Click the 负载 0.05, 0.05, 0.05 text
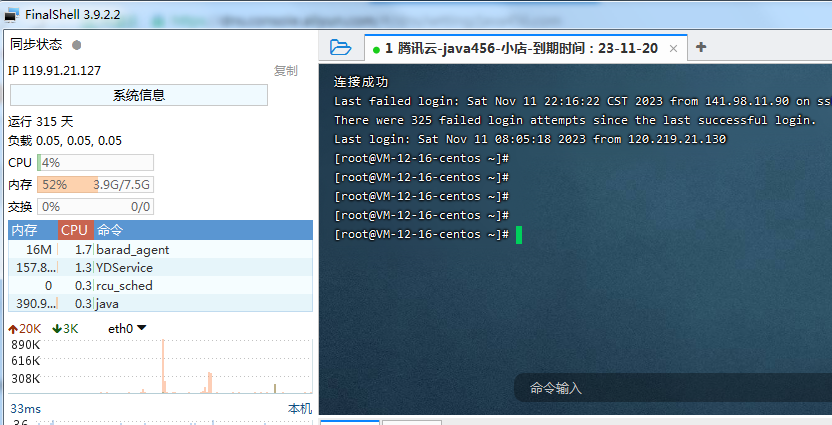832x425 pixels. click(x=65, y=141)
